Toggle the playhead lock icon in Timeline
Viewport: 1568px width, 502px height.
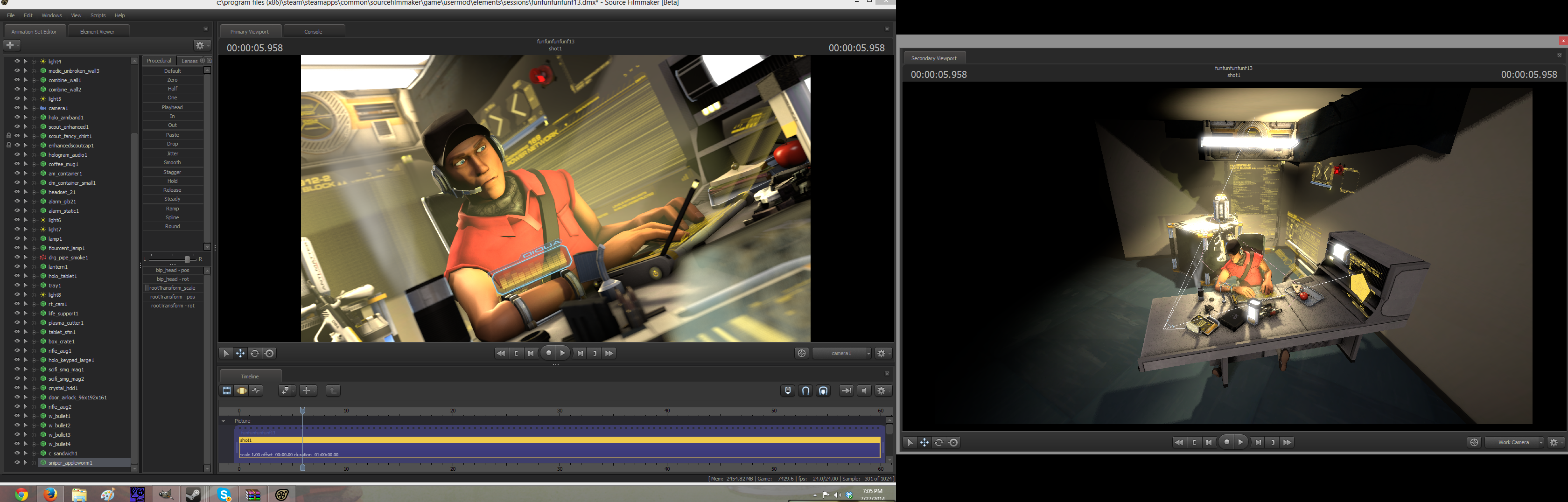pos(788,390)
